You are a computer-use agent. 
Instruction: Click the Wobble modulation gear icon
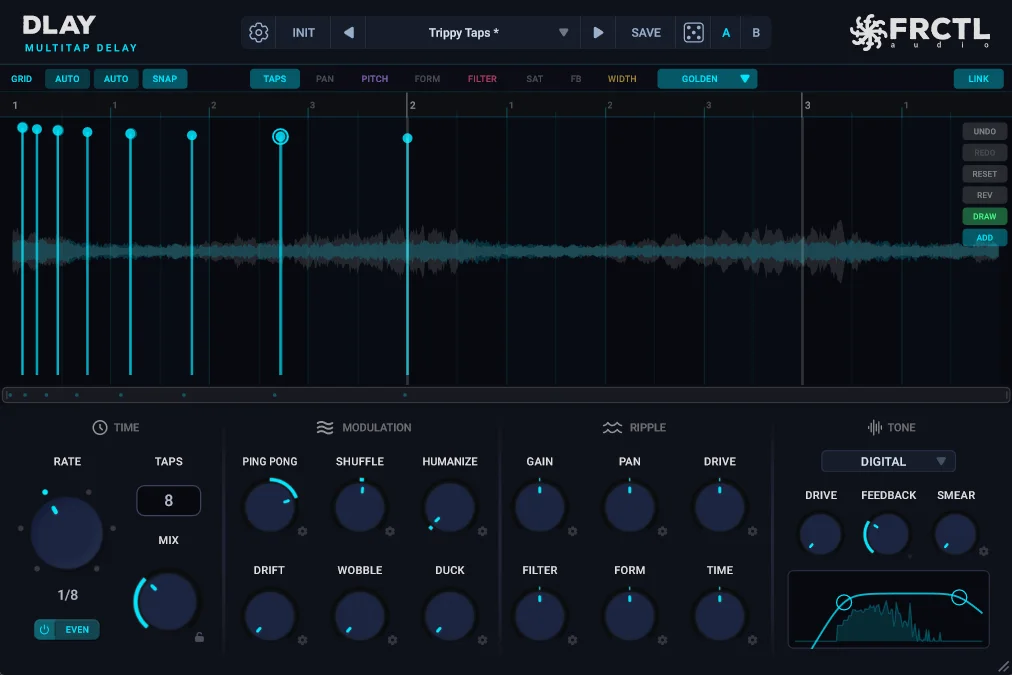(x=392, y=640)
